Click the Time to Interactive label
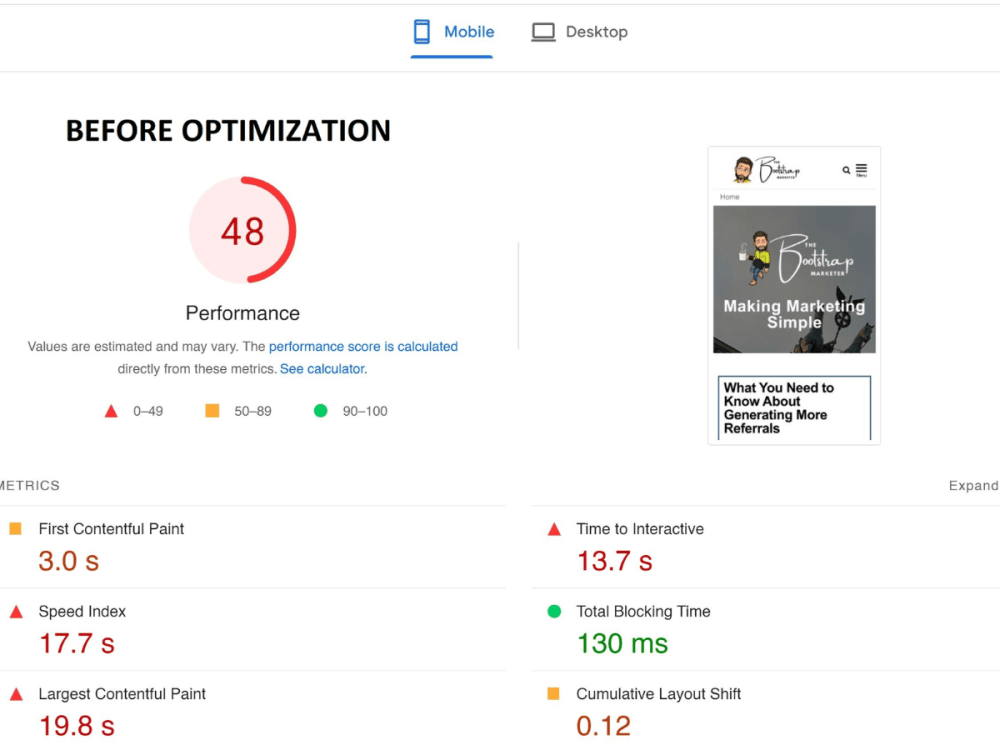The height and width of the screenshot is (750, 1000). 640,529
